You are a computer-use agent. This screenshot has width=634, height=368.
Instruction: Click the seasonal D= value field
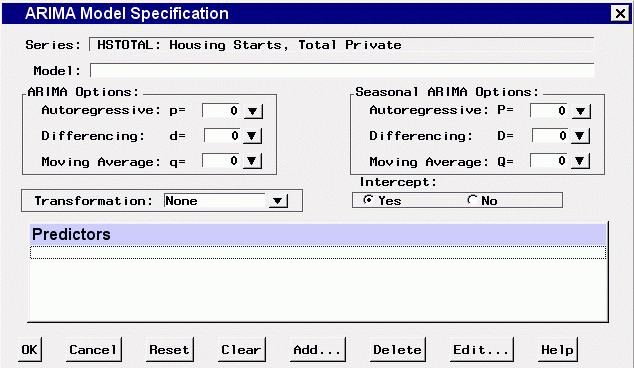tap(551, 136)
